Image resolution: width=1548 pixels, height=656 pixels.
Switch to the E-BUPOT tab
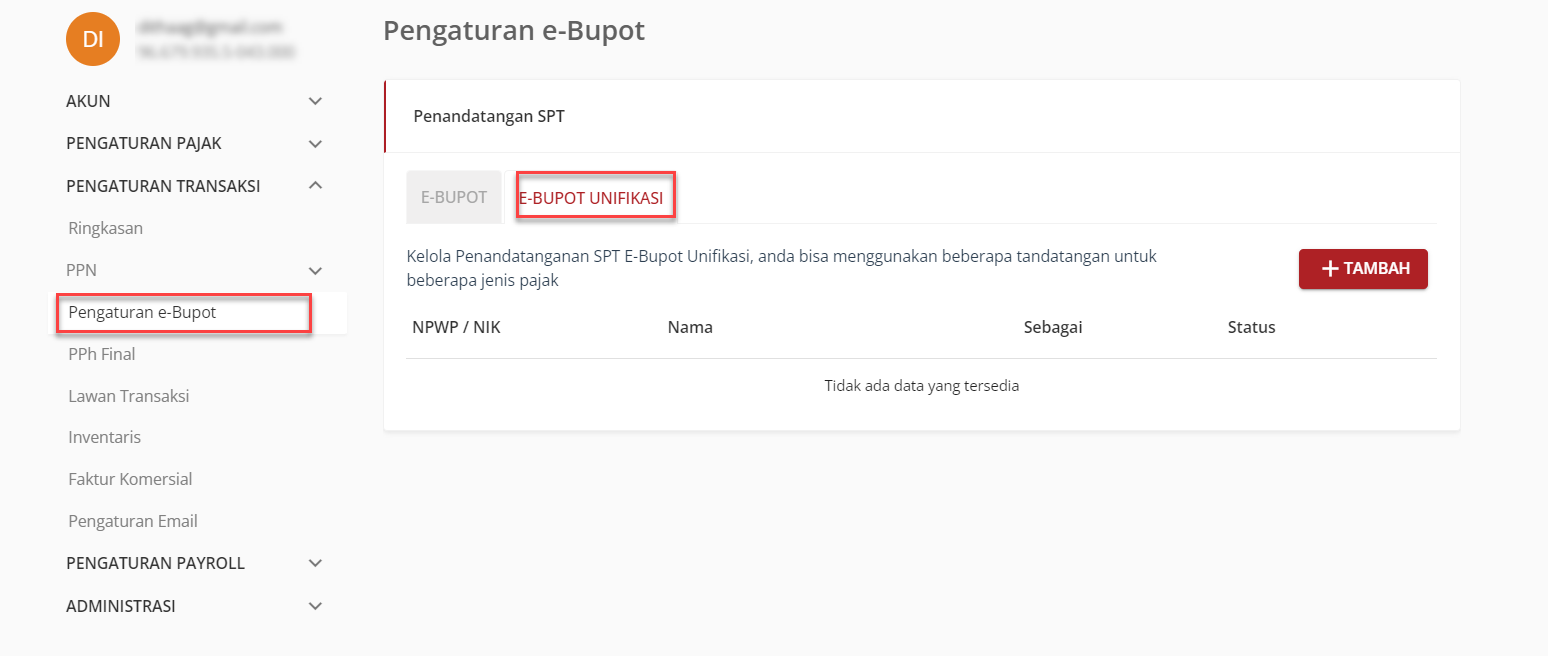(454, 197)
